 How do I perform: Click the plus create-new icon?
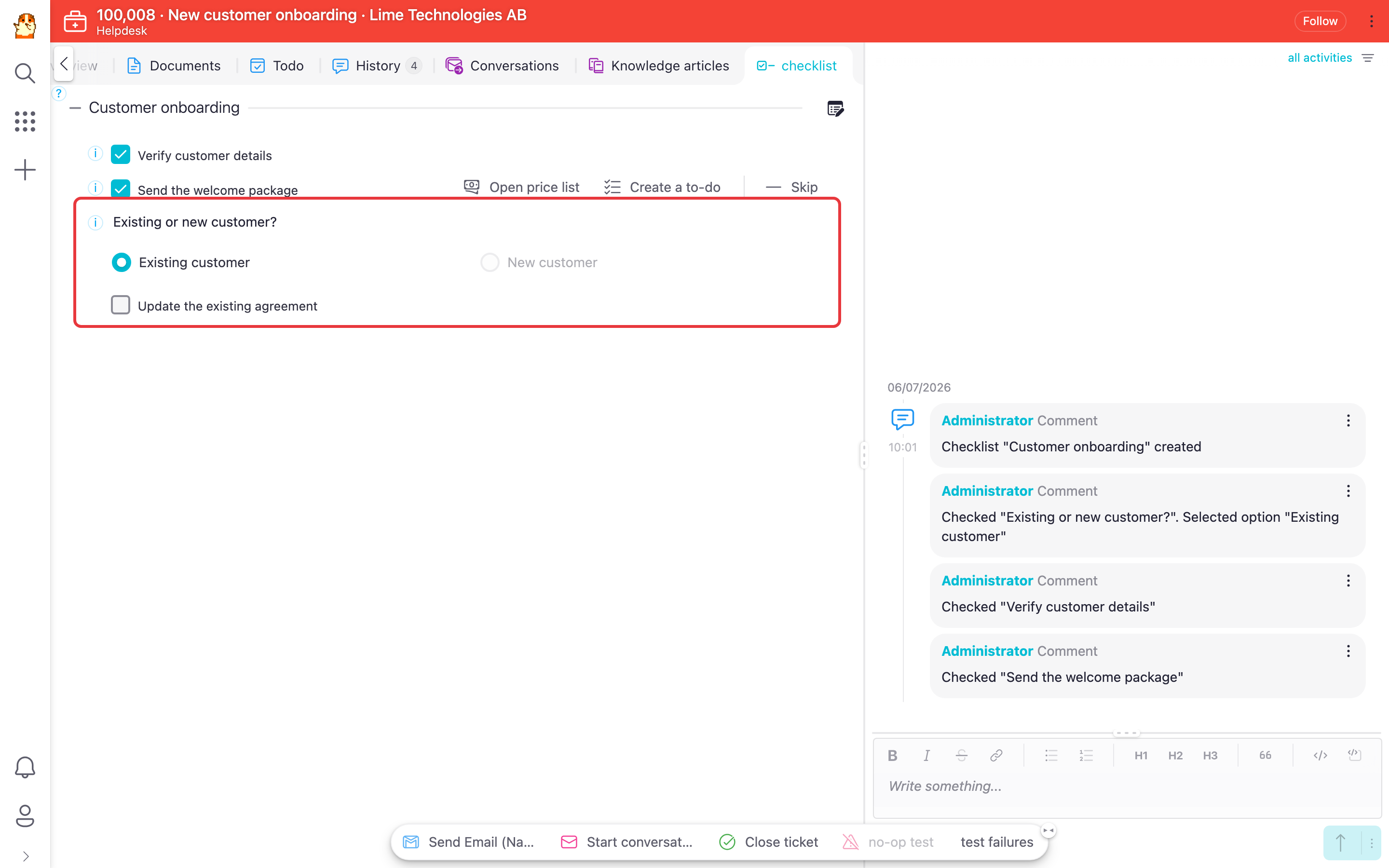(25, 170)
